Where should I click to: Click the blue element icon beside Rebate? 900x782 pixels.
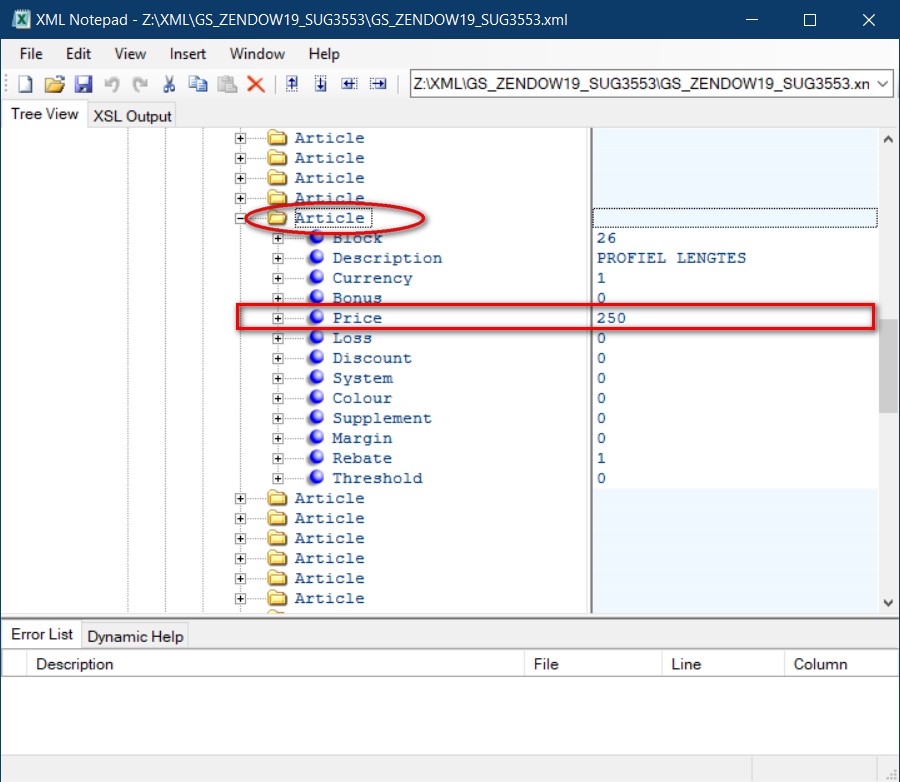click(x=316, y=457)
